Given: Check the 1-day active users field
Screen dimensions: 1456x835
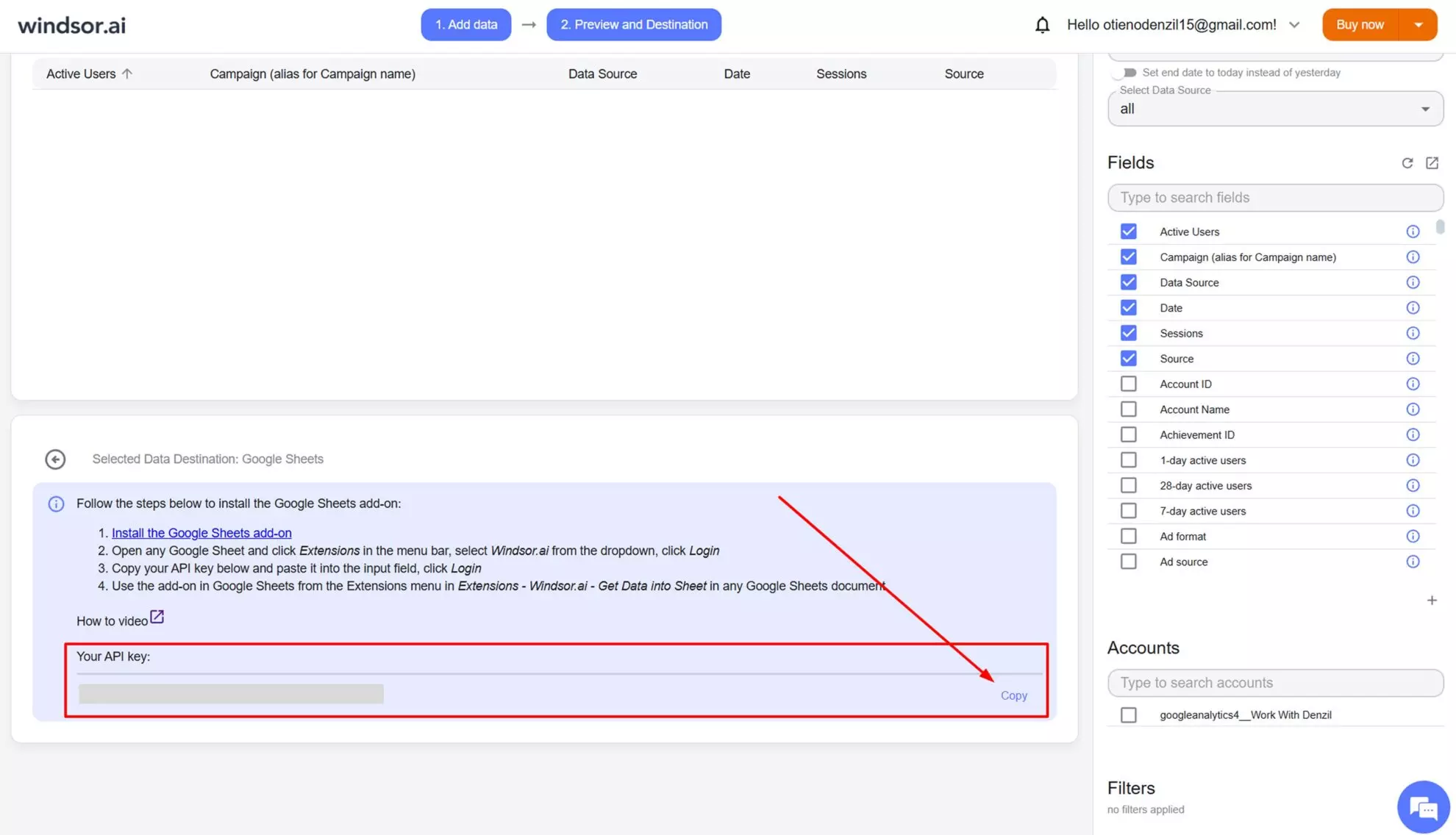Looking at the screenshot, I should (1128, 460).
